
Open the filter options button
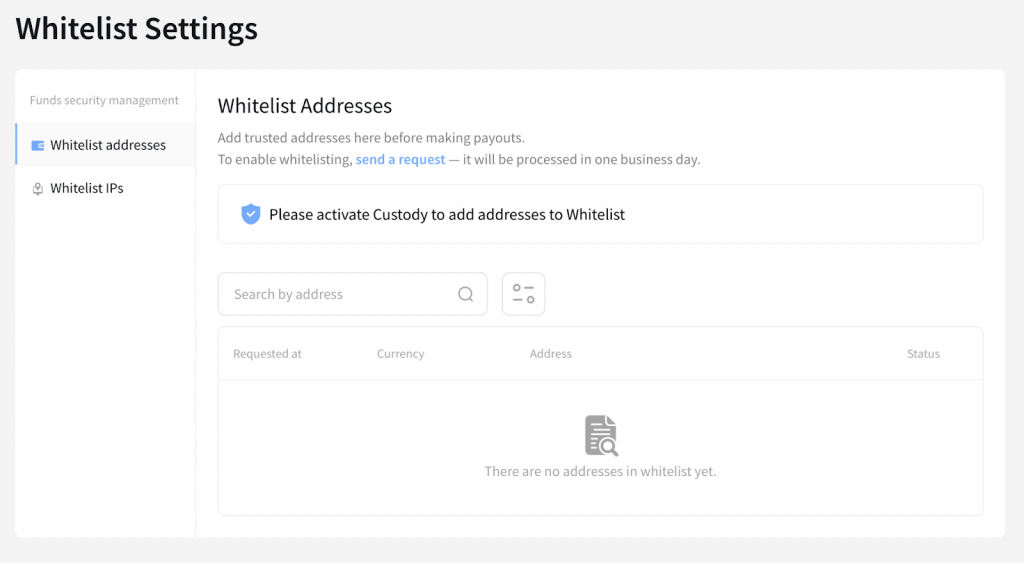(x=523, y=294)
